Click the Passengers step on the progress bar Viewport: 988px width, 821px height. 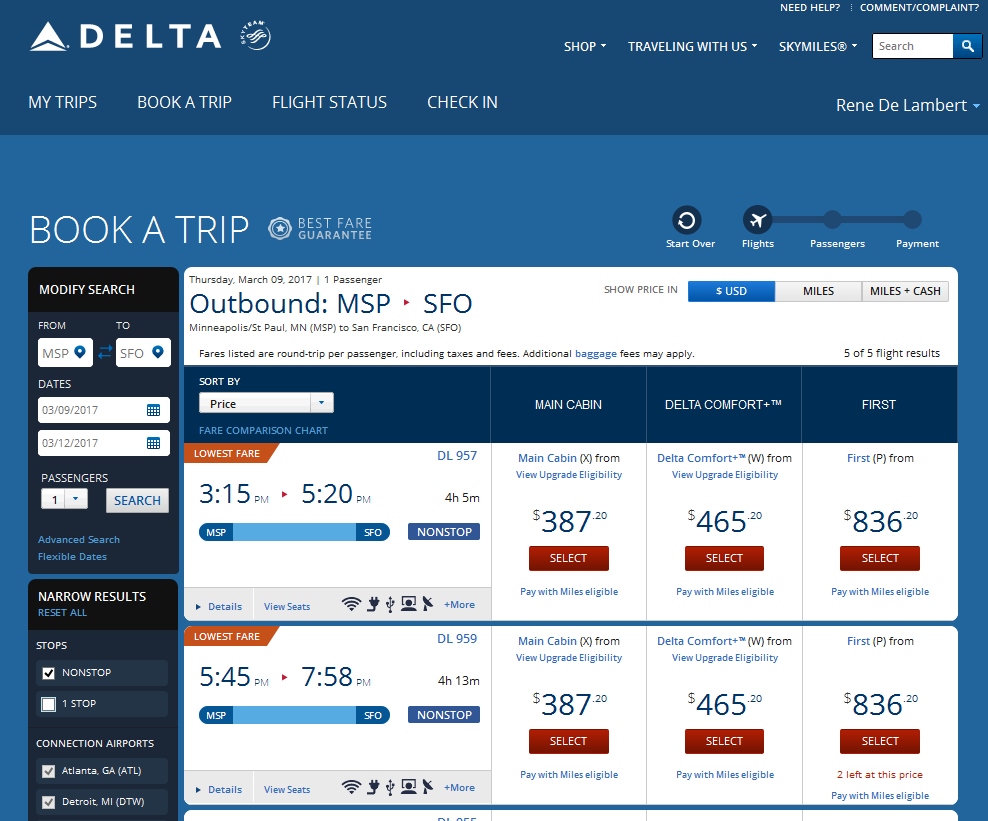pyautogui.click(x=836, y=217)
